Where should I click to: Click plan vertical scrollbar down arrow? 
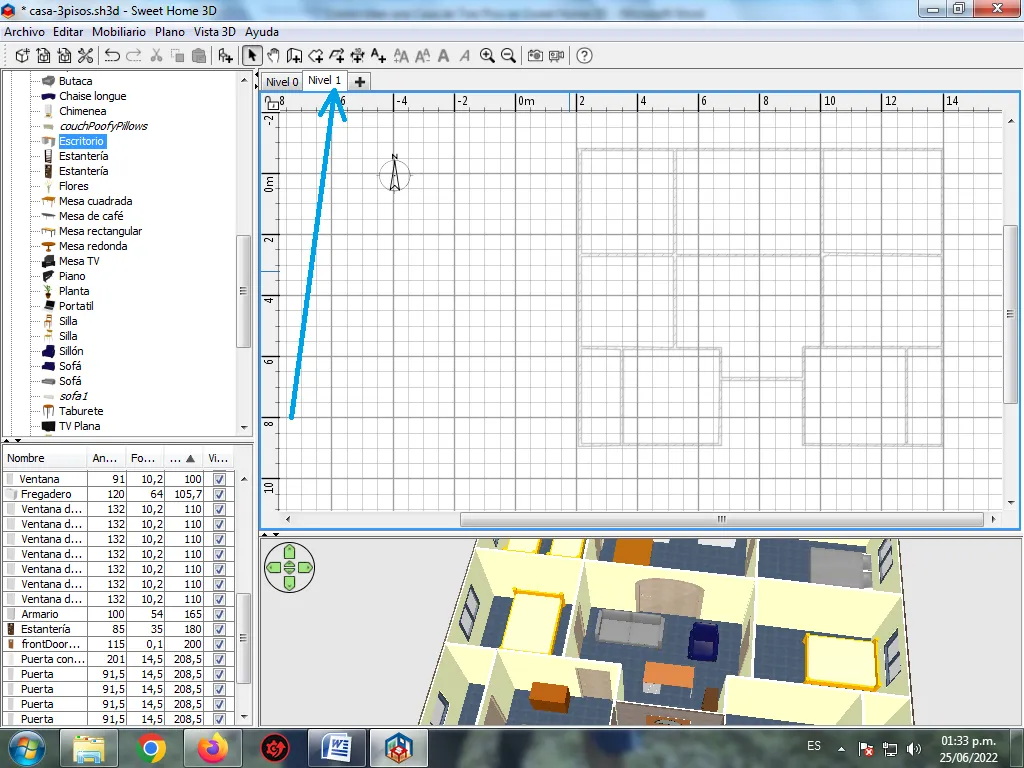(x=1011, y=503)
